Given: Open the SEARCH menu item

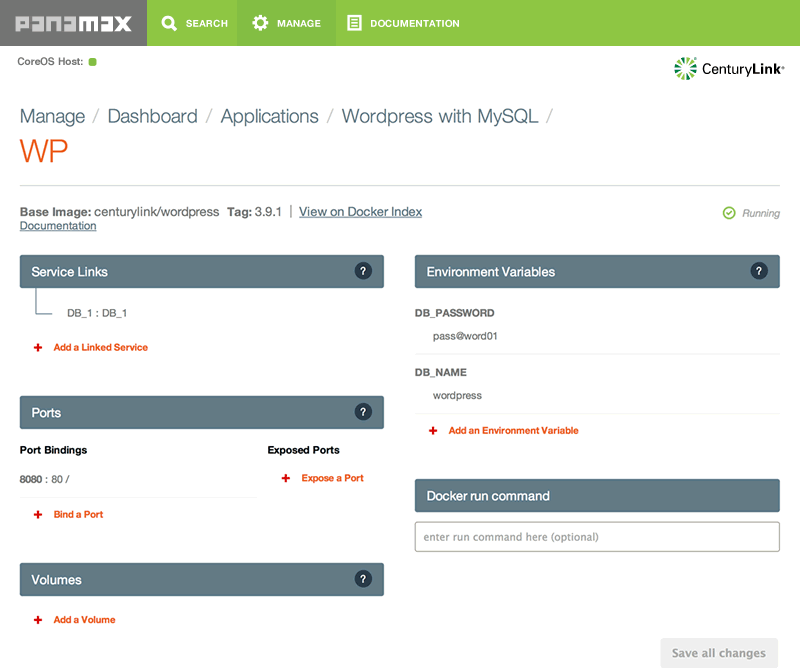Looking at the screenshot, I should coord(192,23).
